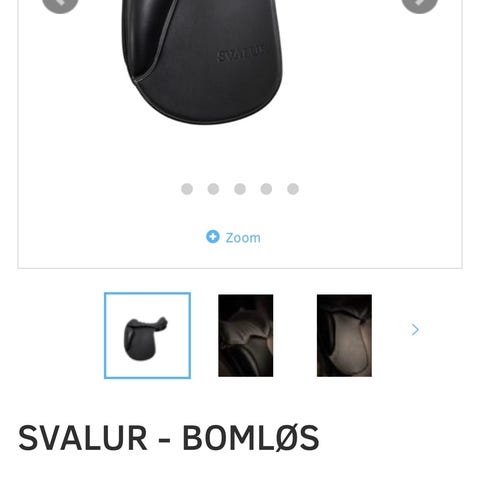The width and height of the screenshot is (480, 480).
Task: Jump to the third carousel dot
Action: pos(240,189)
